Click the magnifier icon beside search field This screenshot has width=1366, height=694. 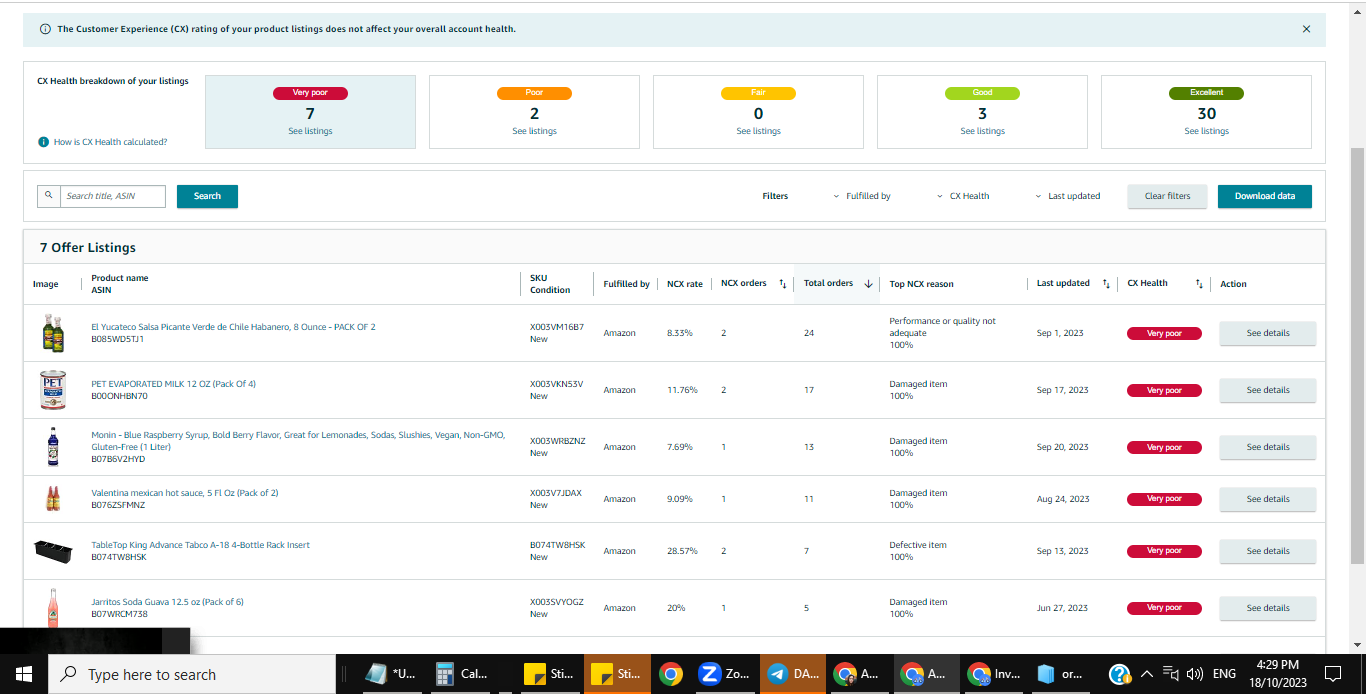49,196
